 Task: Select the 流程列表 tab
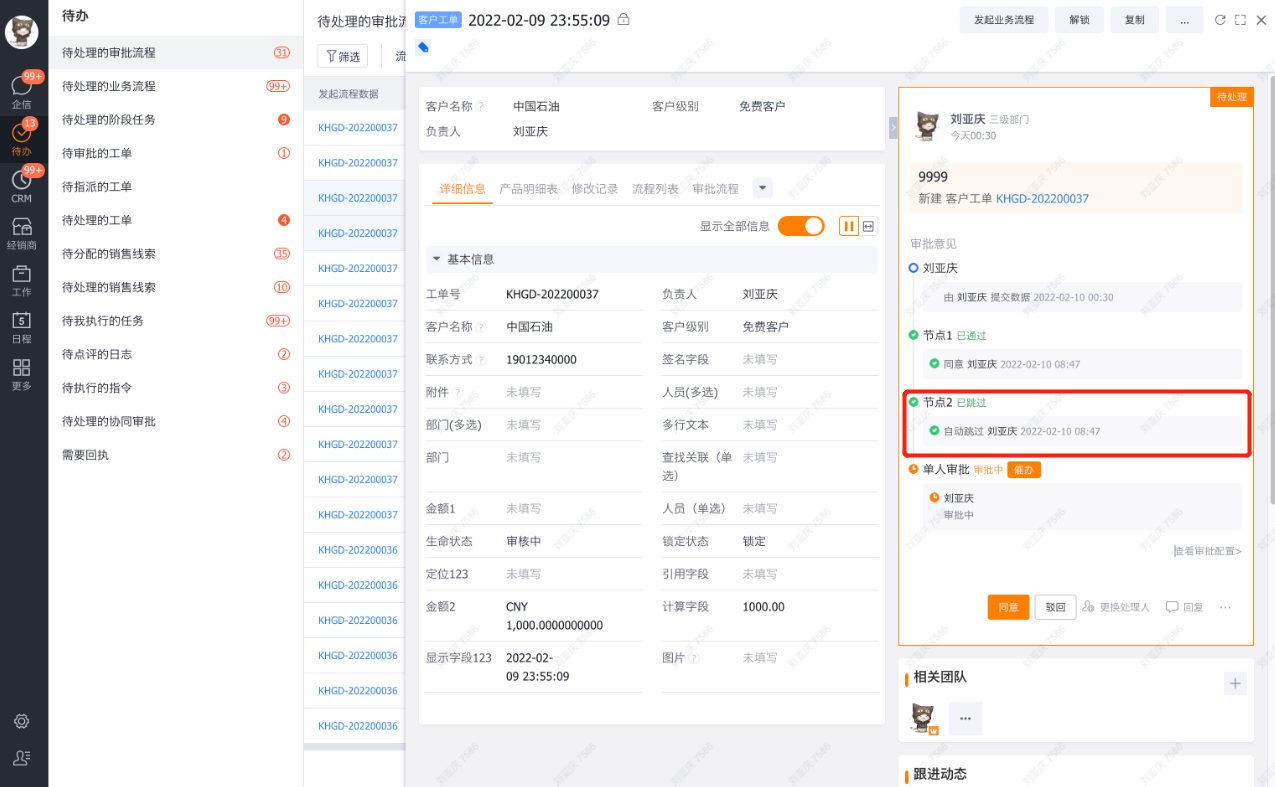(x=655, y=189)
